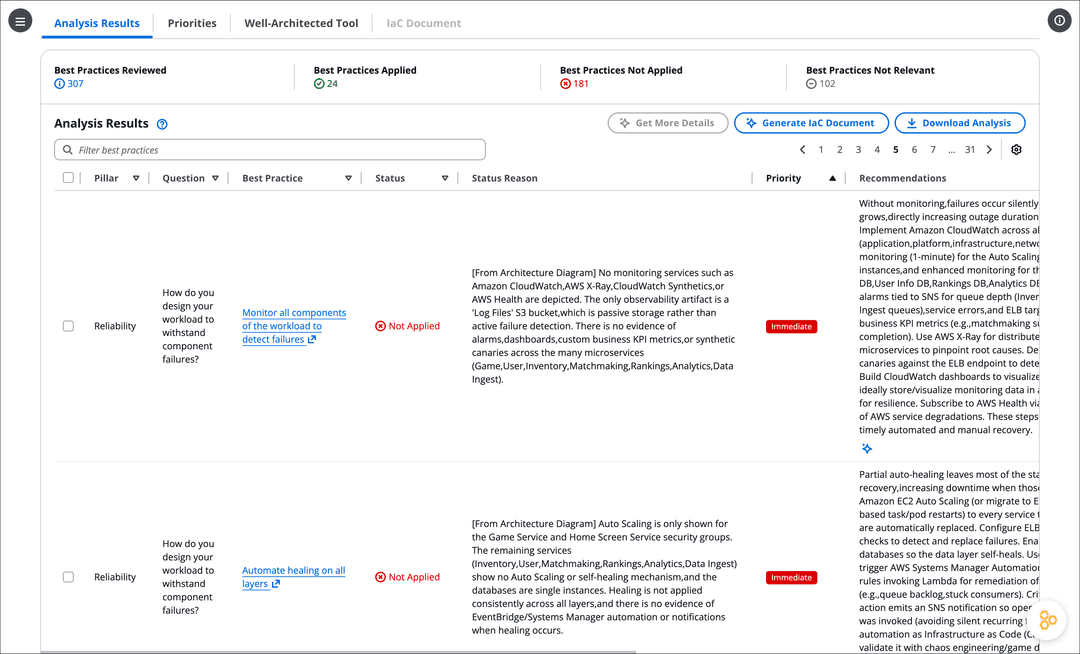Check the Automate healing row checkbox
Screen dimensions: 1080x654
coord(68,577)
